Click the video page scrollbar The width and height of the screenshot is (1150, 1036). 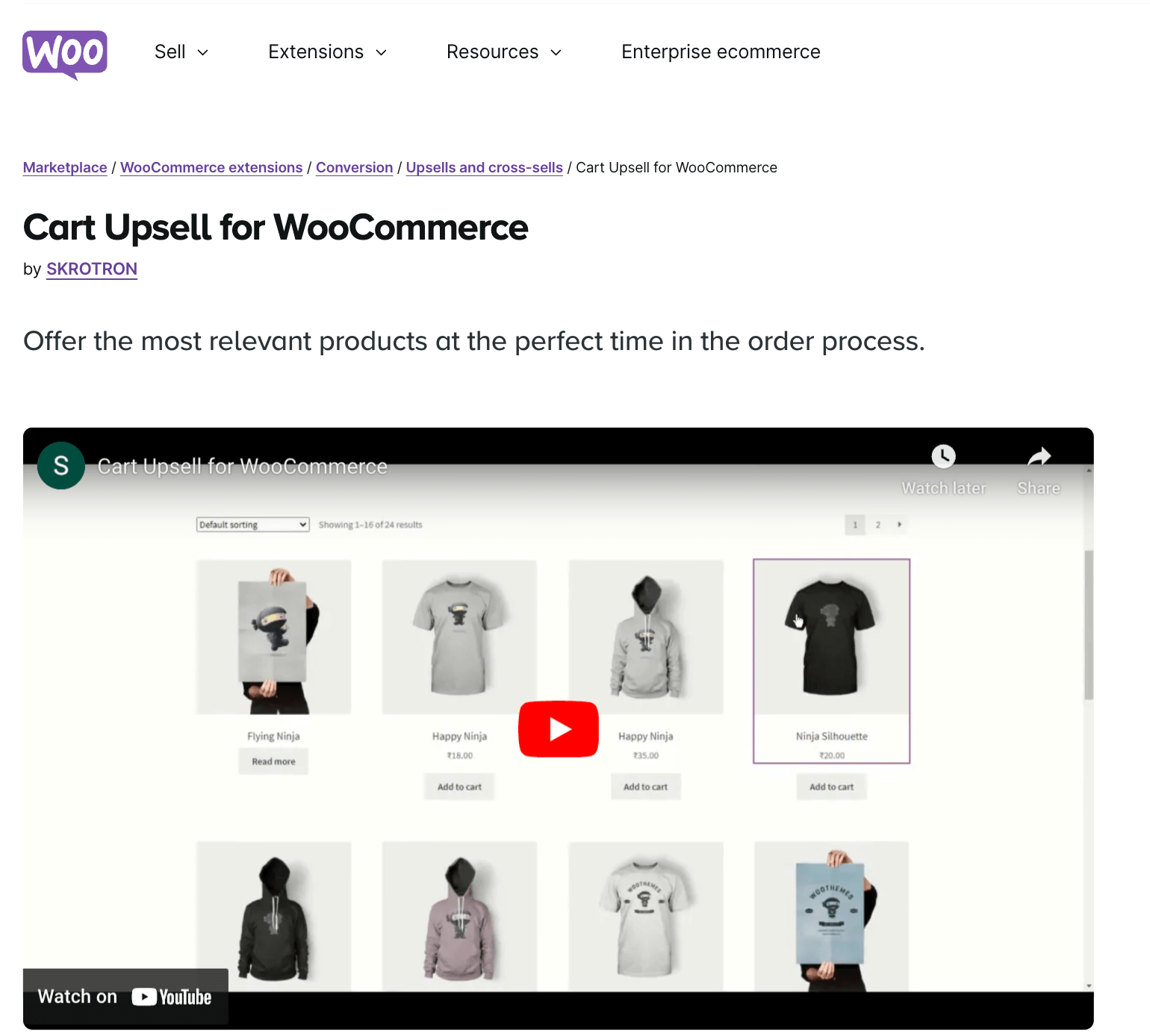click(1089, 625)
